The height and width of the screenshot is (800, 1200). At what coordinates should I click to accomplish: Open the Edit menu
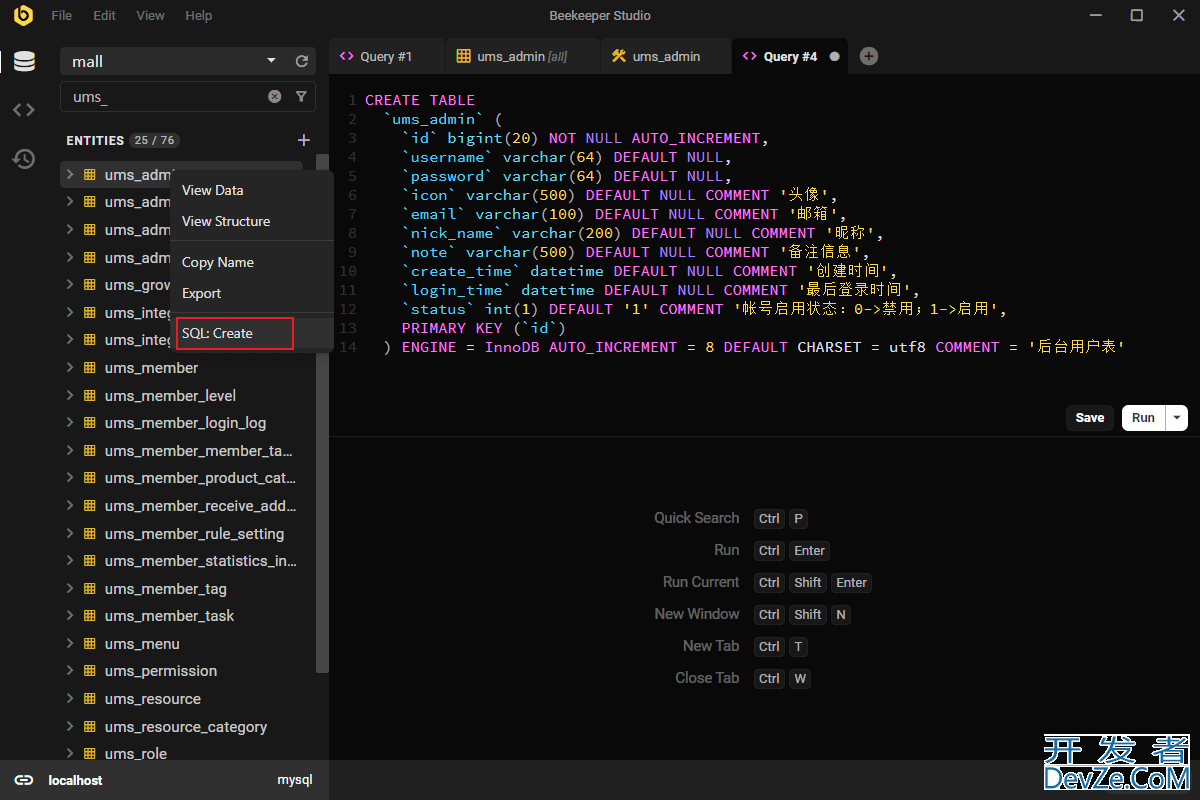[104, 16]
